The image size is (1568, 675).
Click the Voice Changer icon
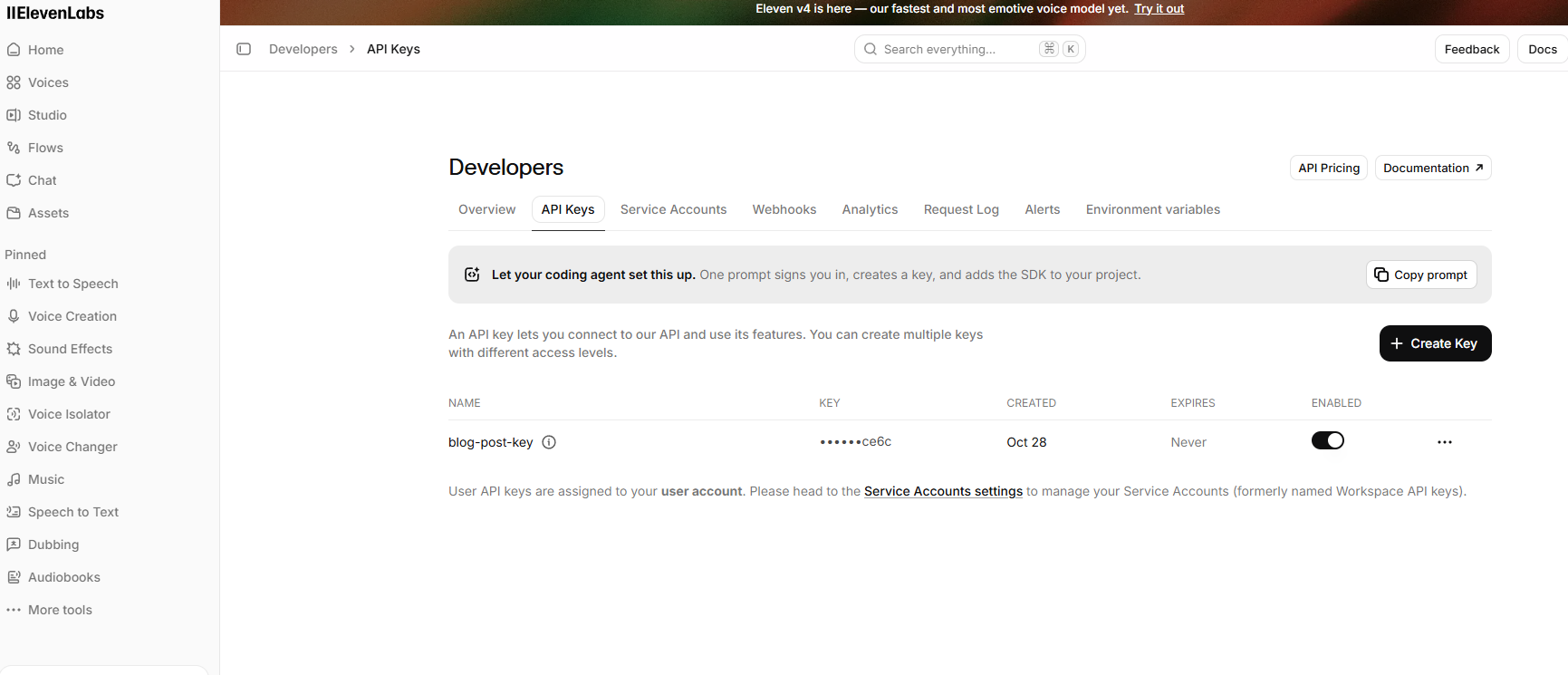(x=14, y=447)
